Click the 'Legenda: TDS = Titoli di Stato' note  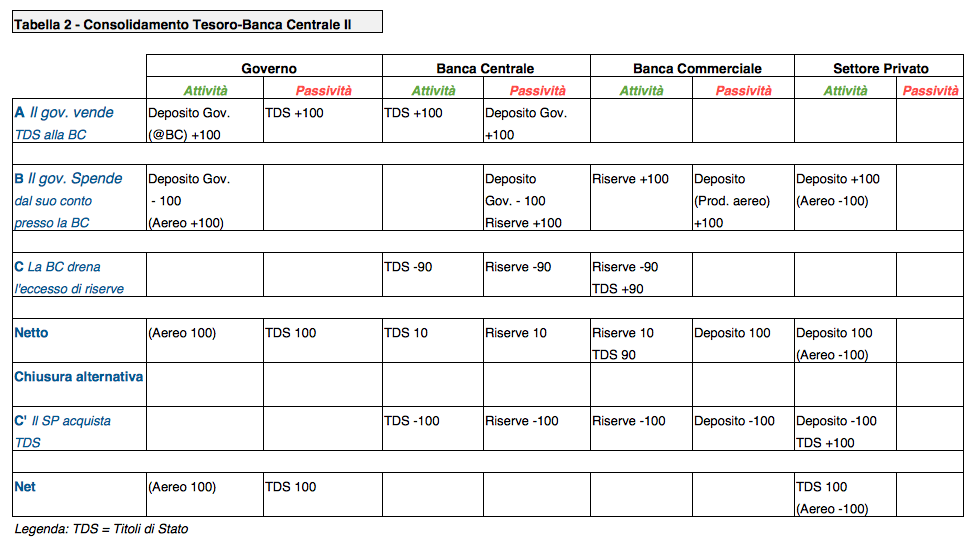coord(101,529)
